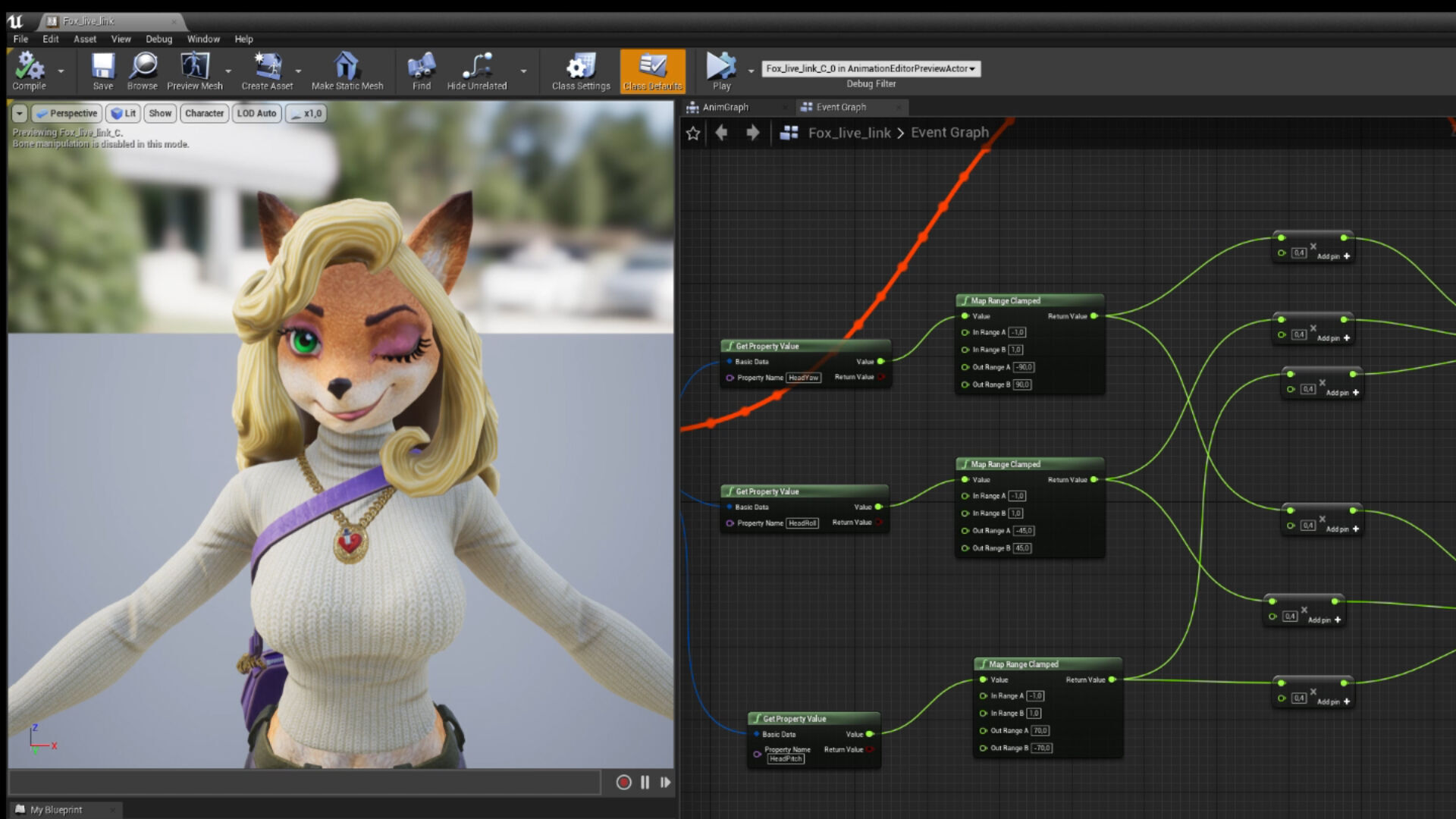The width and height of the screenshot is (1456, 819).
Task: Click Fox_live_link breadcrumb link
Action: click(x=849, y=133)
